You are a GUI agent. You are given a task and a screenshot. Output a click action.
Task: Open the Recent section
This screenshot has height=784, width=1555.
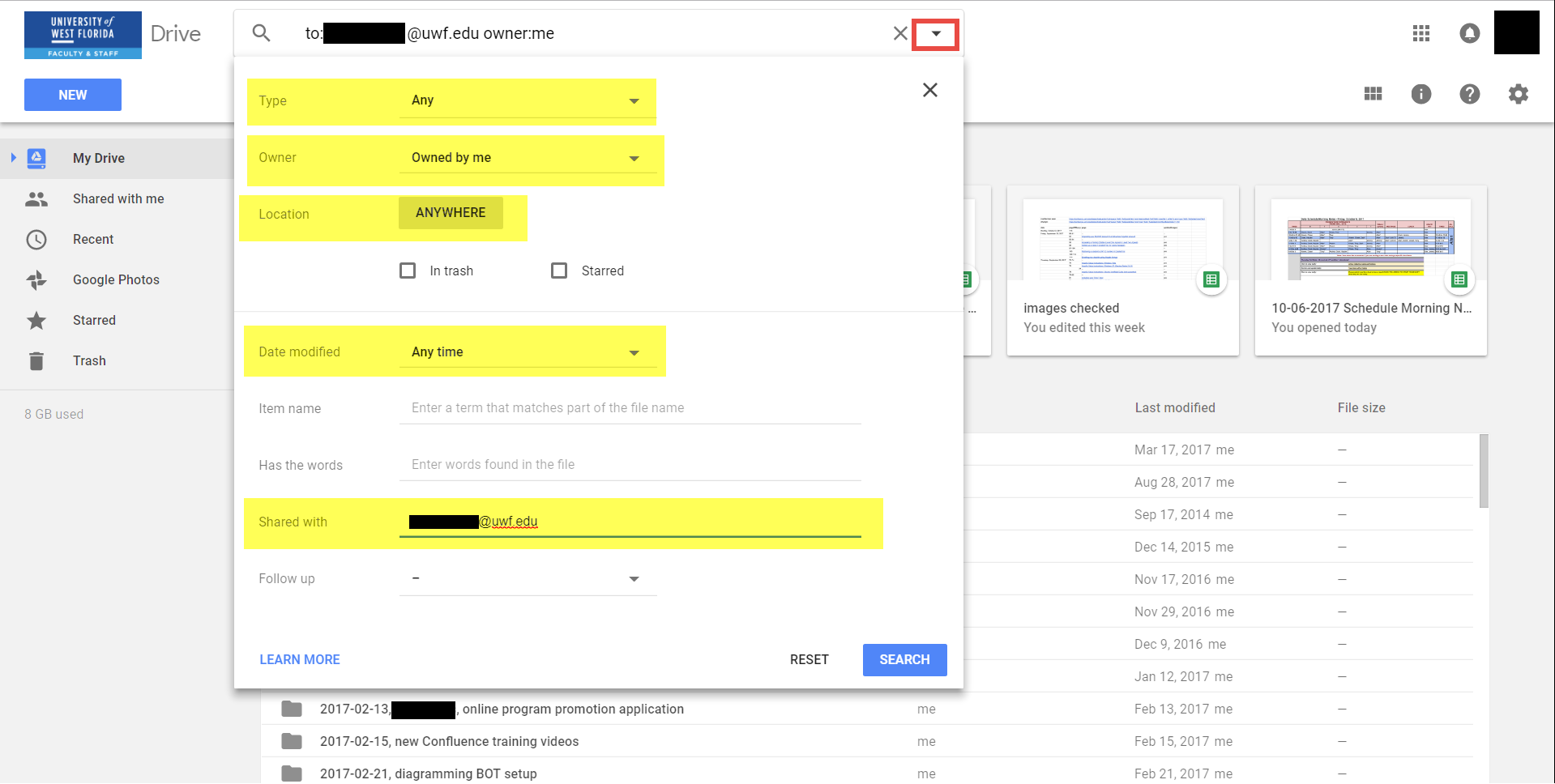[93, 239]
